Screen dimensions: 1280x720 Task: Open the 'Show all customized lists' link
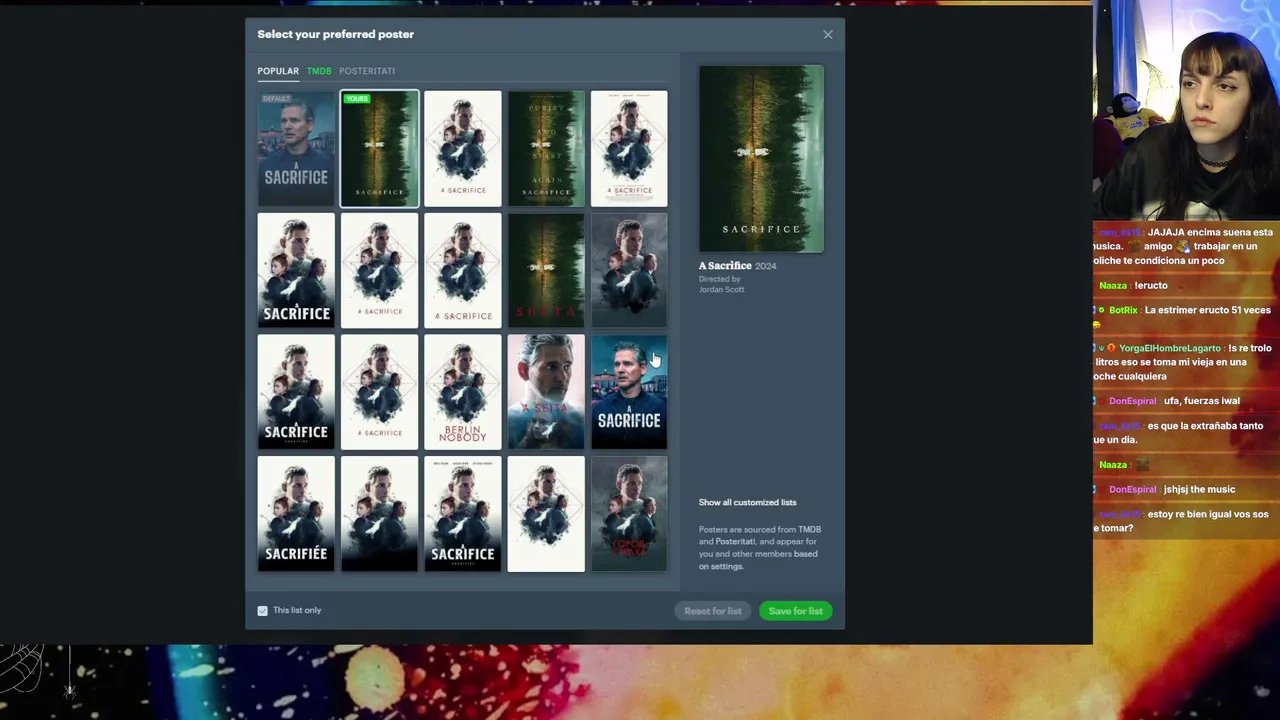748,502
